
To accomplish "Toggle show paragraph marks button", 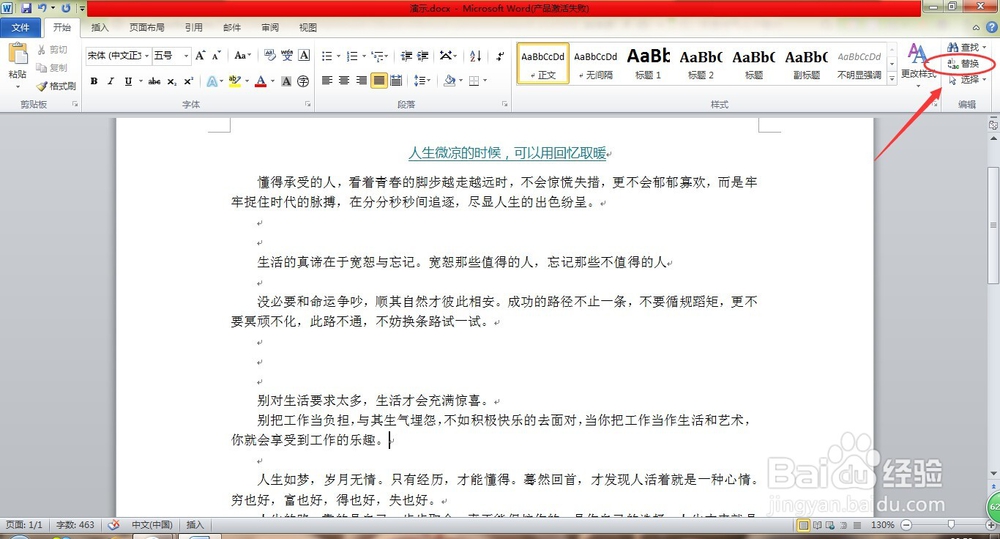I will point(501,56).
